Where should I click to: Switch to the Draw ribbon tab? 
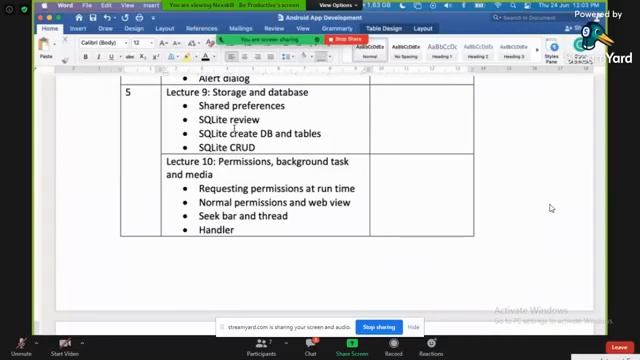pyautogui.click(x=105, y=29)
